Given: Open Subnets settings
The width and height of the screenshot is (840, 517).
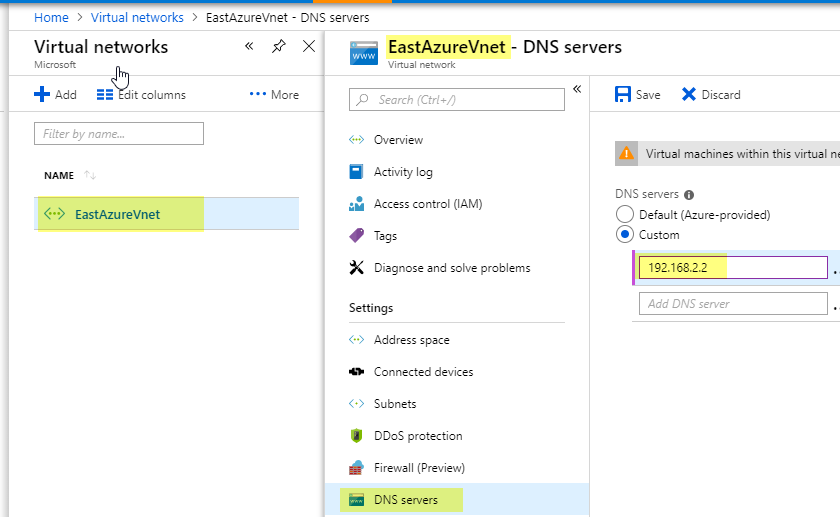Looking at the screenshot, I should 395,404.
